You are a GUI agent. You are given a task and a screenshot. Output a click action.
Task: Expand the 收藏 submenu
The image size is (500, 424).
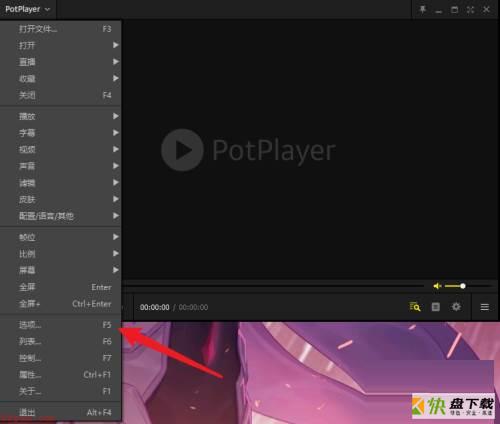[60, 79]
